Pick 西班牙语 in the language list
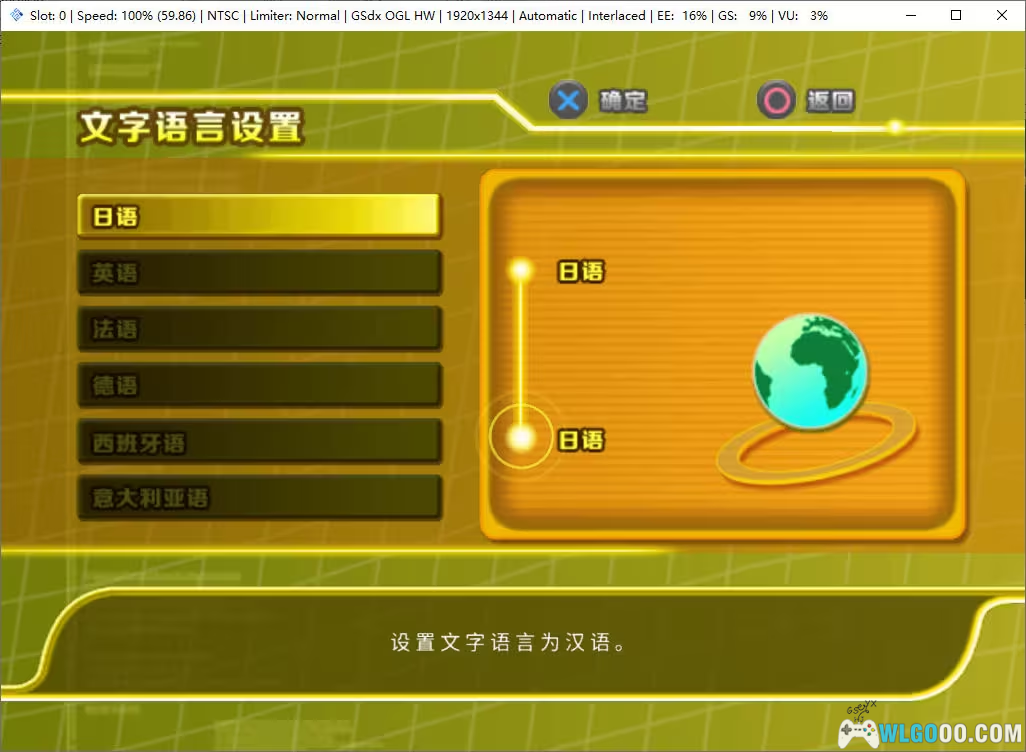1026x752 pixels. [259, 442]
